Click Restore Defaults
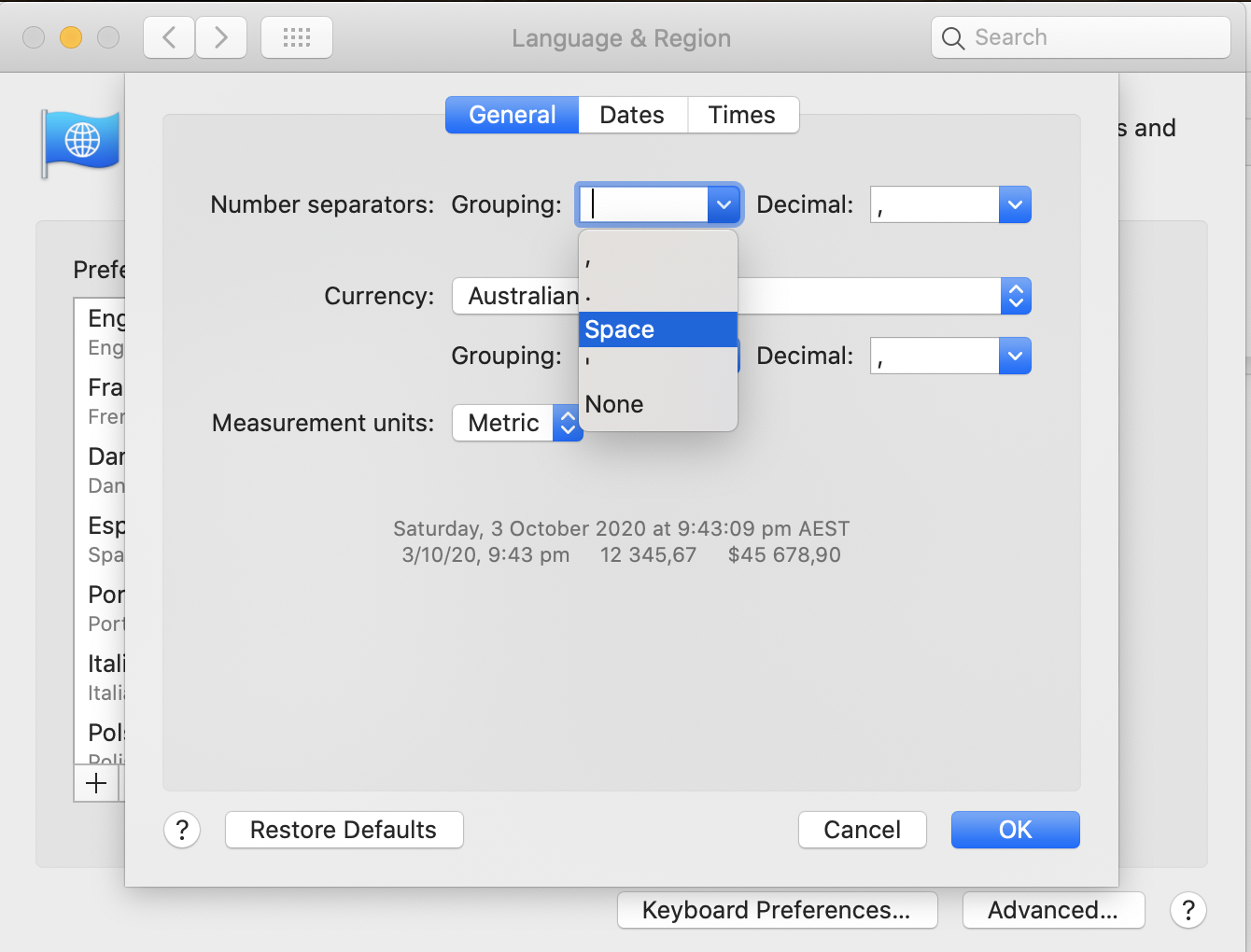This screenshot has height=952, width=1251. click(x=344, y=830)
